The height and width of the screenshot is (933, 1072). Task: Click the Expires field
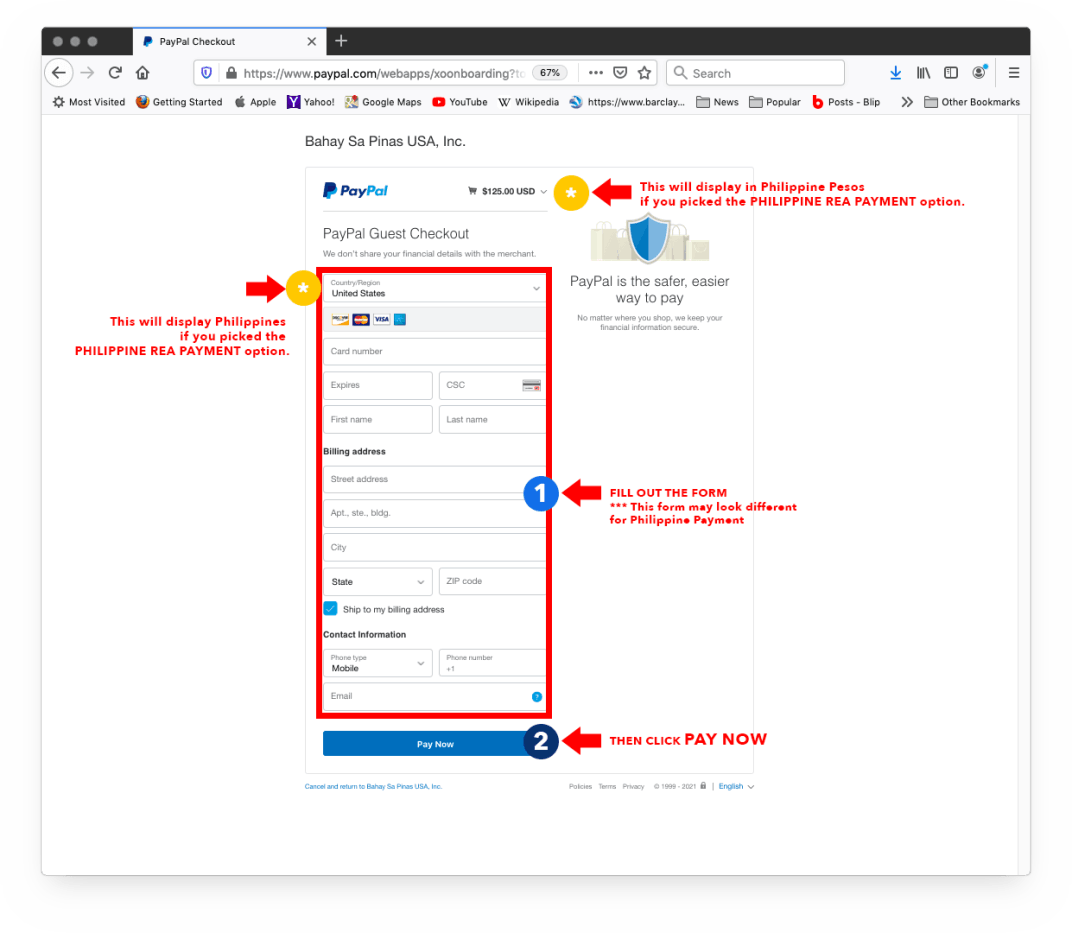coord(377,386)
